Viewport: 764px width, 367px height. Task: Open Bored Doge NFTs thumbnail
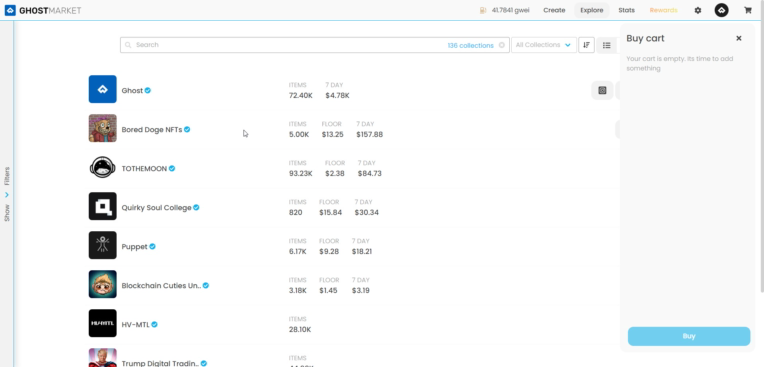102,128
